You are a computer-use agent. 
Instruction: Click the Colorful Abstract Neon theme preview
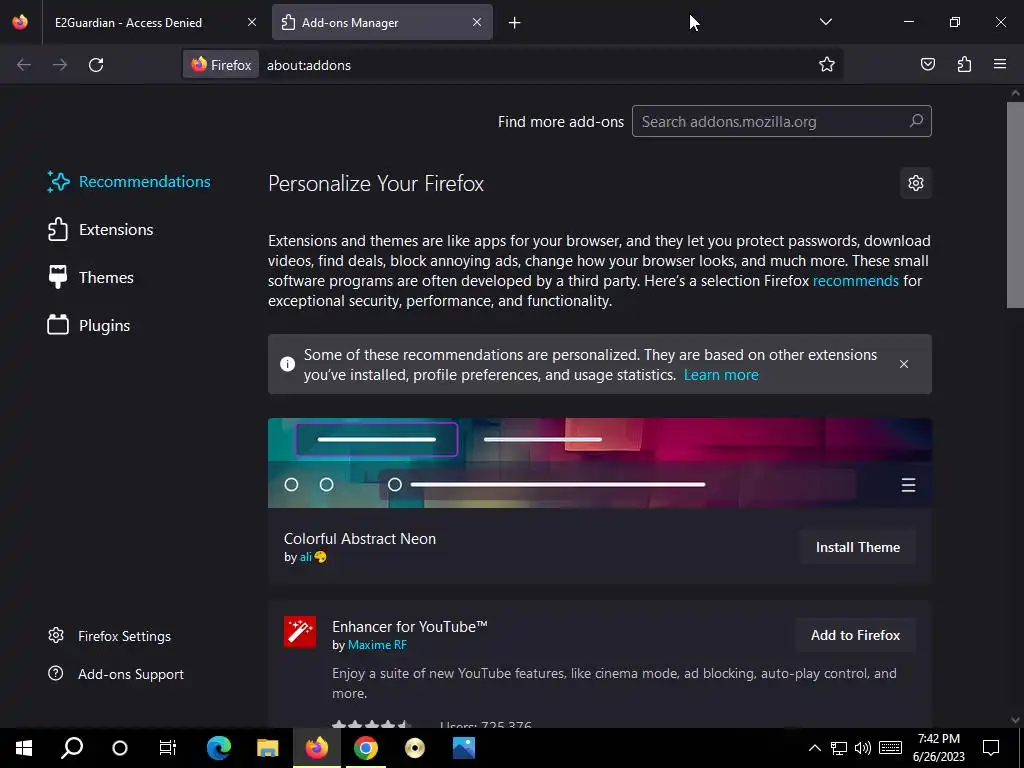[x=600, y=463]
